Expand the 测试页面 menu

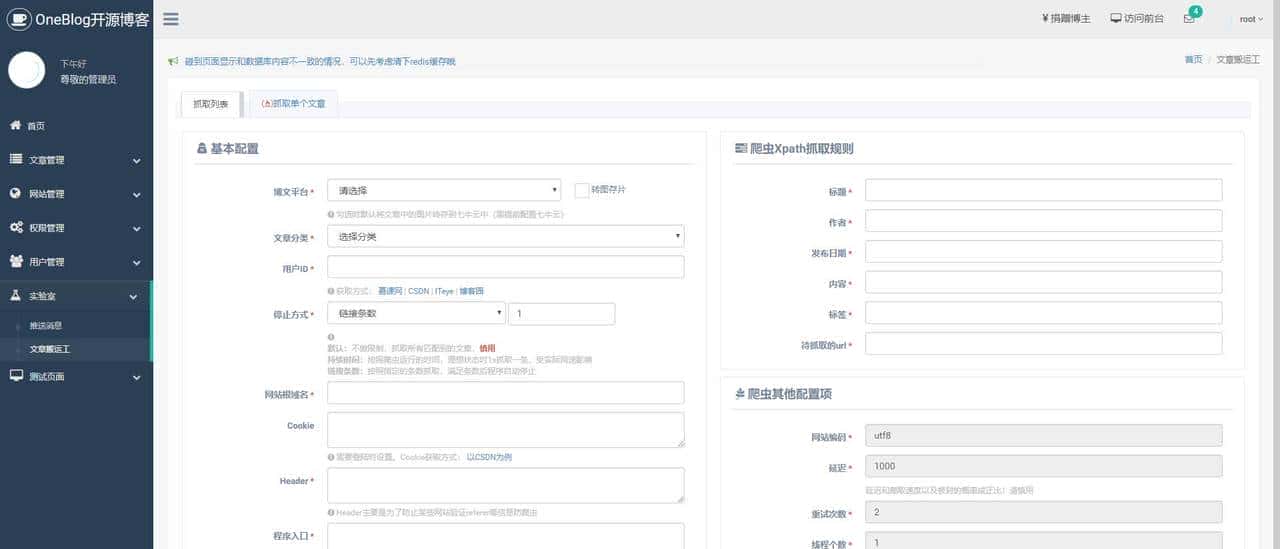(x=76, y=377)
